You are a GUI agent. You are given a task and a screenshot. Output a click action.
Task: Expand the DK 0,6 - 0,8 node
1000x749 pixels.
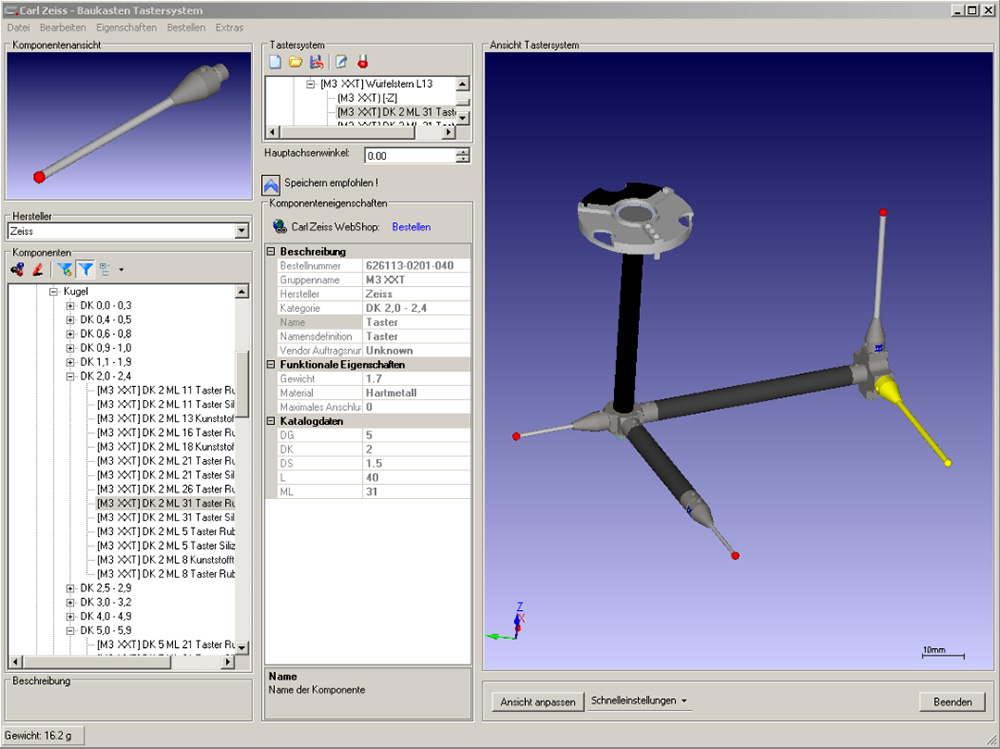[x=70, y=334]
